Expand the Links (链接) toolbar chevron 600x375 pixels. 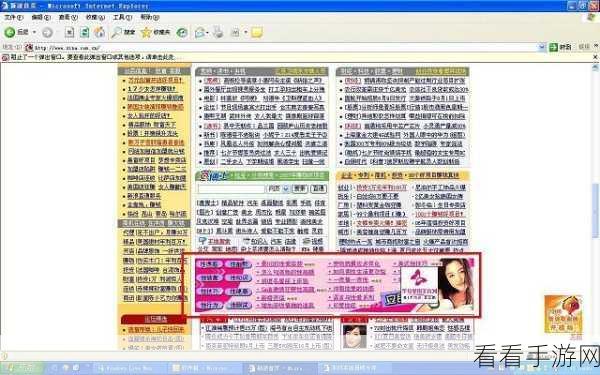tap(596, 46)
